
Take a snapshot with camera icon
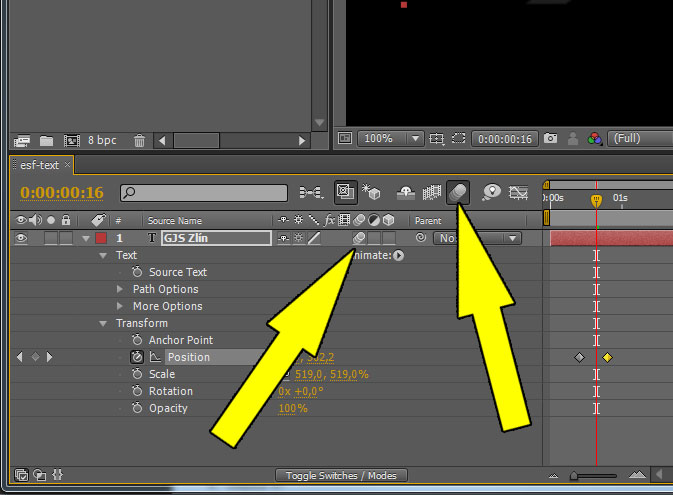[550, 138]
